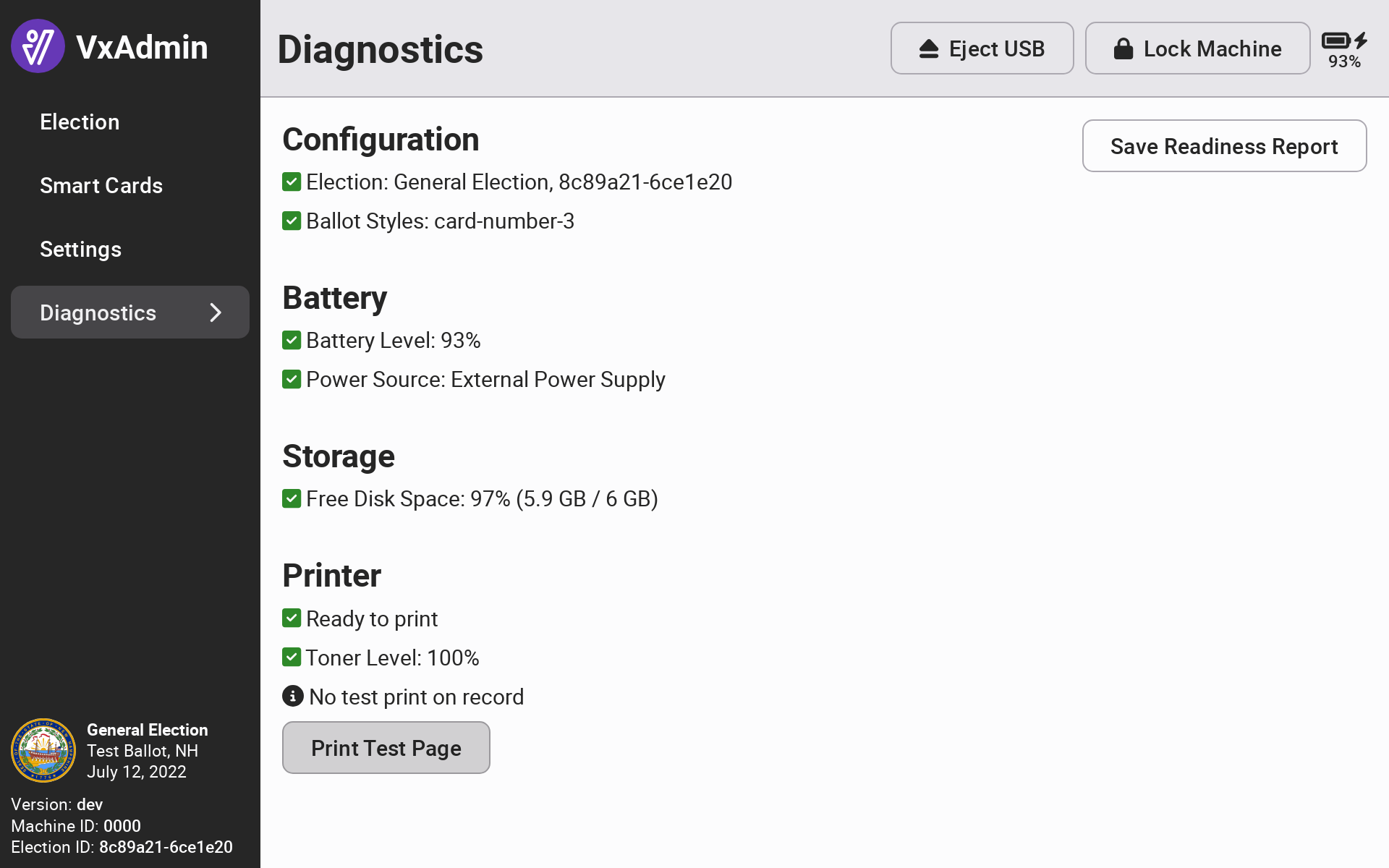Click the padlock icon on Lock Machine
Screen dimensions: 1389x868
[1123, 48]
